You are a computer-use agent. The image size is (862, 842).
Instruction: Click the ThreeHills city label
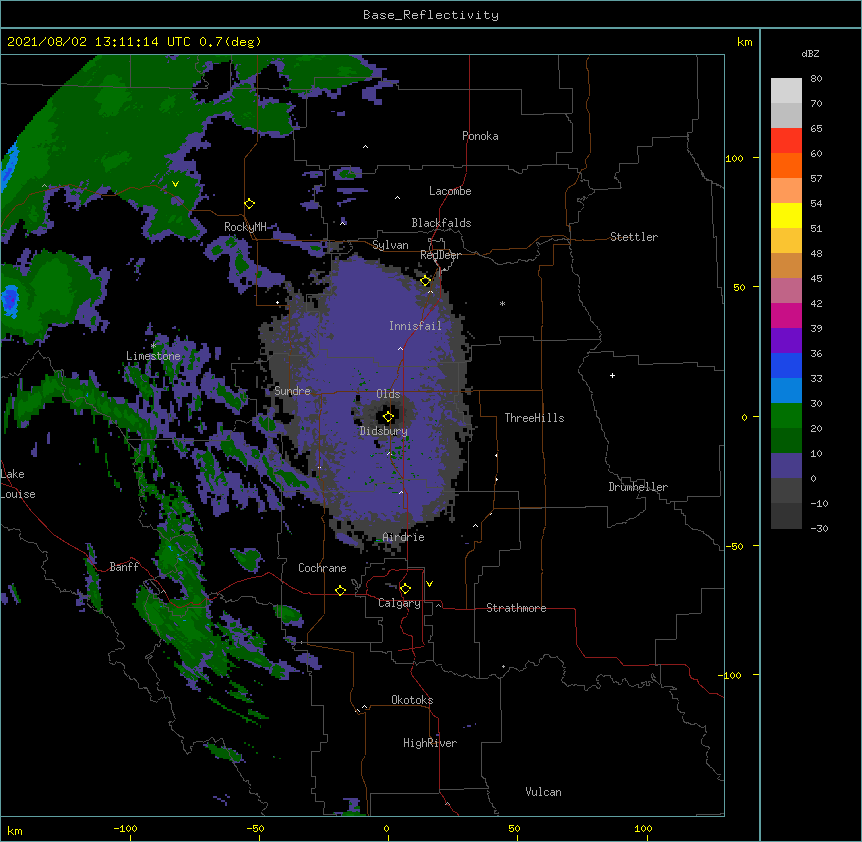534,418
